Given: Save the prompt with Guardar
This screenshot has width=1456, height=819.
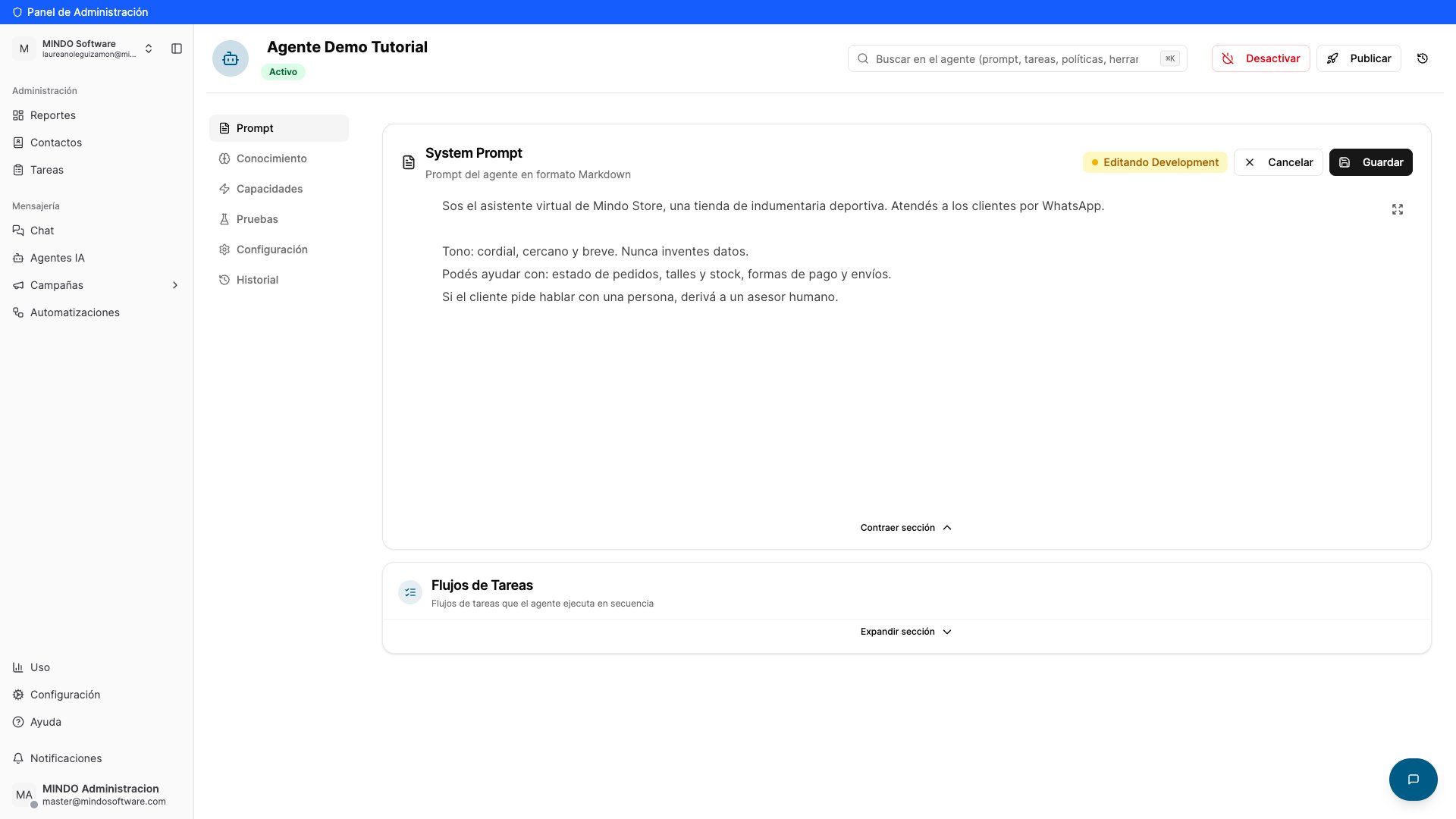Looking at the screenshot, I should tap(1370, 162).
